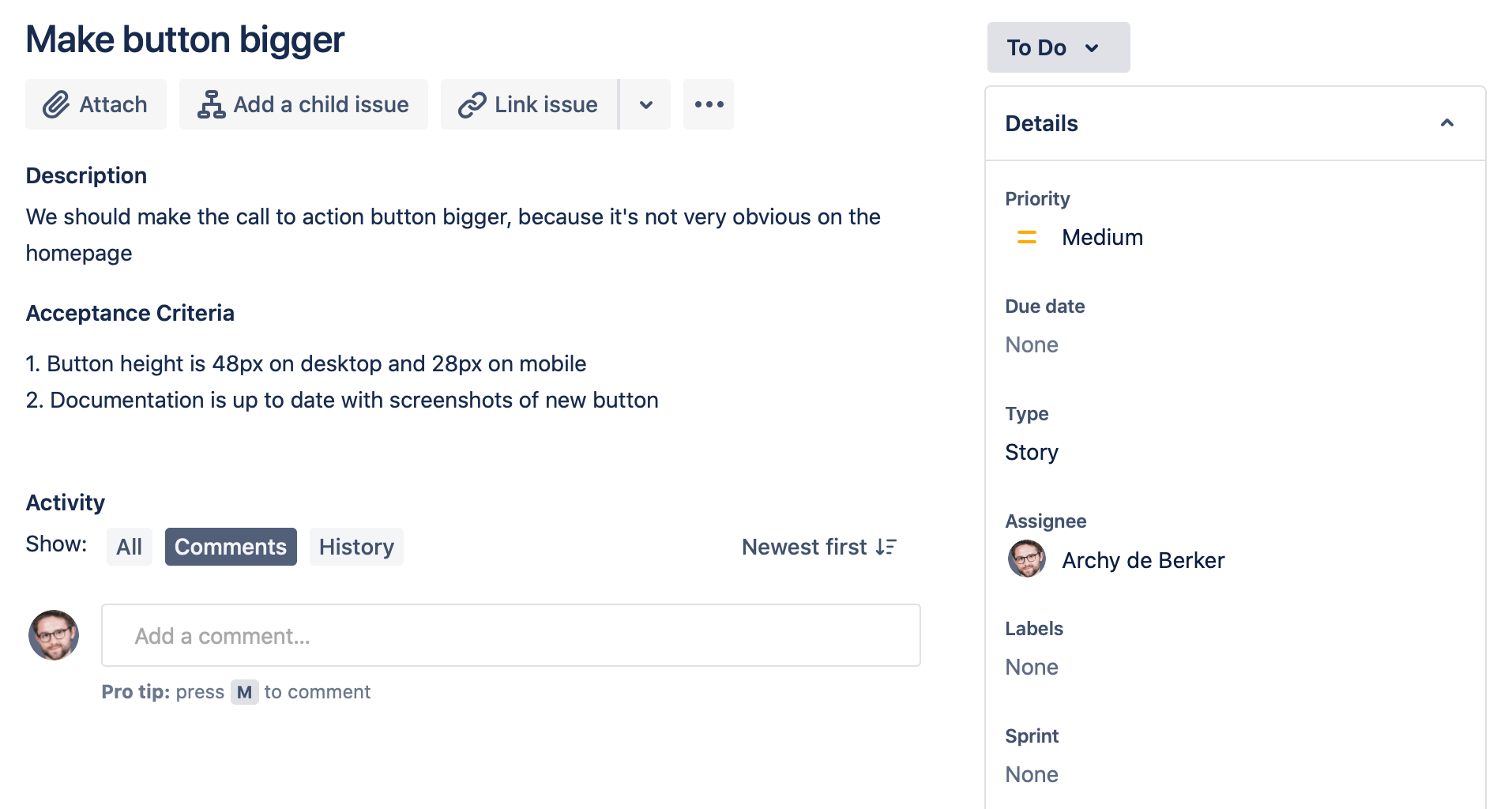
Task: Click Archy de Berker's assignee avatar
Action: point(1026,559)
